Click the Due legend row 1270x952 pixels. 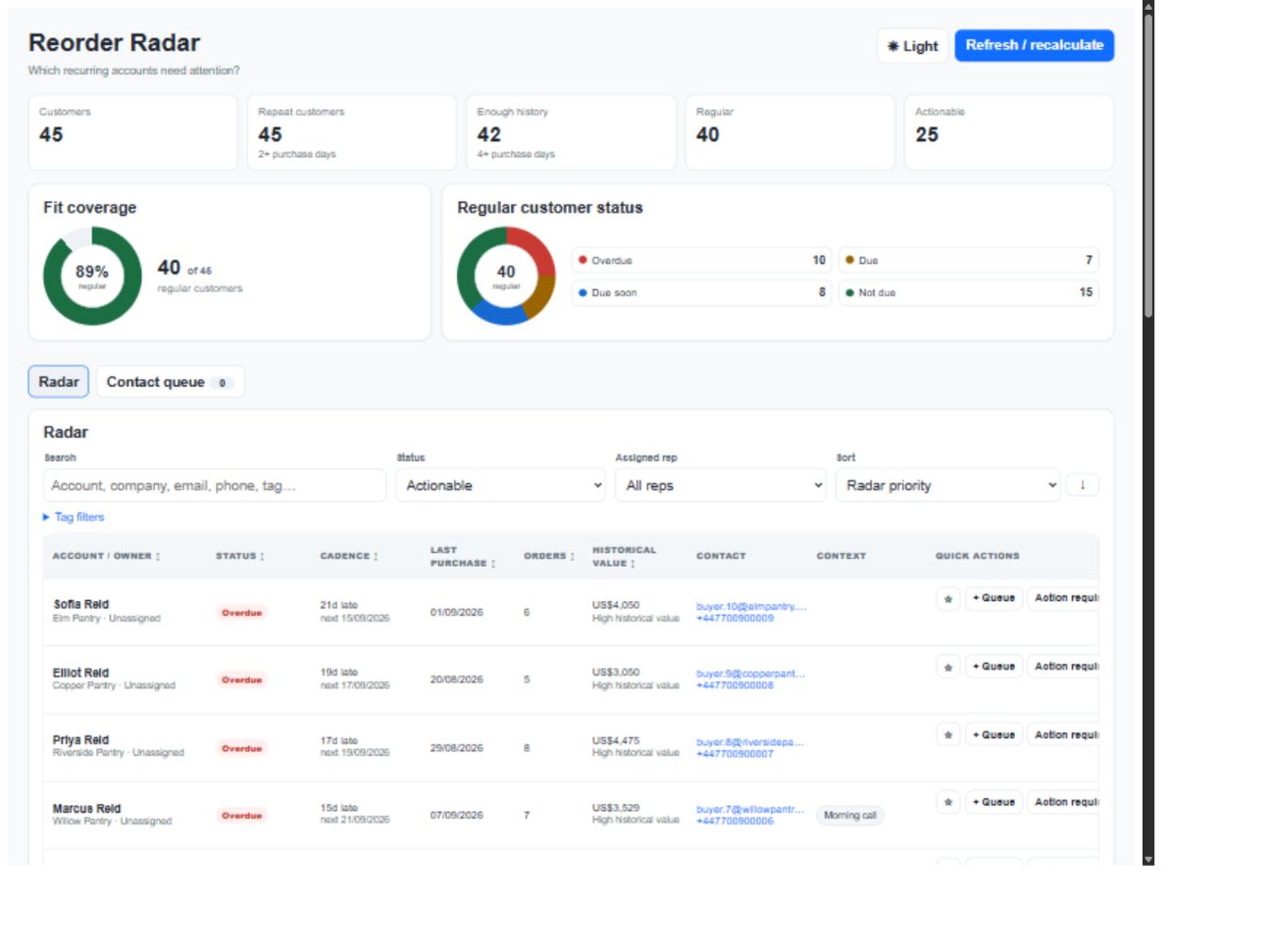pyautogui.click(x=969, y=260)
